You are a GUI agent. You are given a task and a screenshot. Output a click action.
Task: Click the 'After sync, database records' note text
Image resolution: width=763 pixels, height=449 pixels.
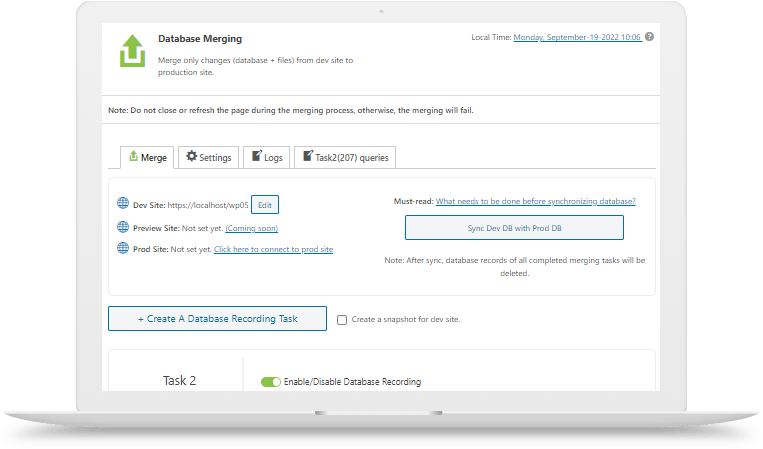tap(514, 267)
